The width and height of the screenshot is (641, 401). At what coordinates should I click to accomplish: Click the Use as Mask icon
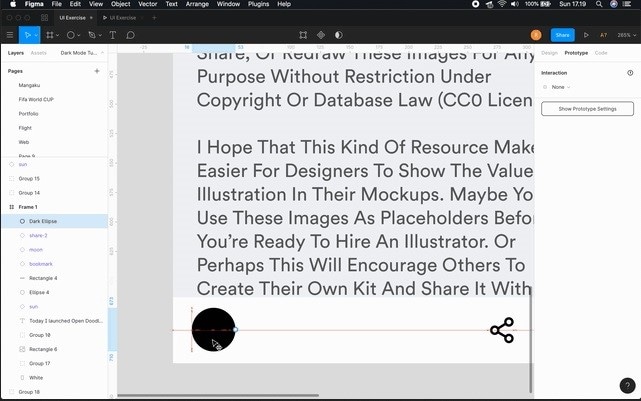tap(338, 35)
